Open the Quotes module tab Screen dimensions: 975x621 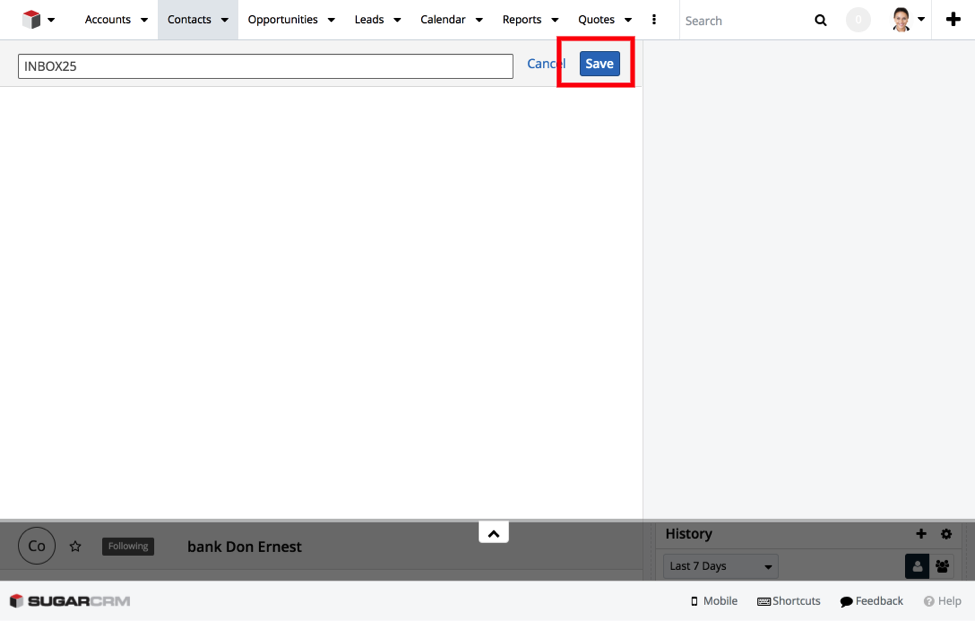pos(596,19)
